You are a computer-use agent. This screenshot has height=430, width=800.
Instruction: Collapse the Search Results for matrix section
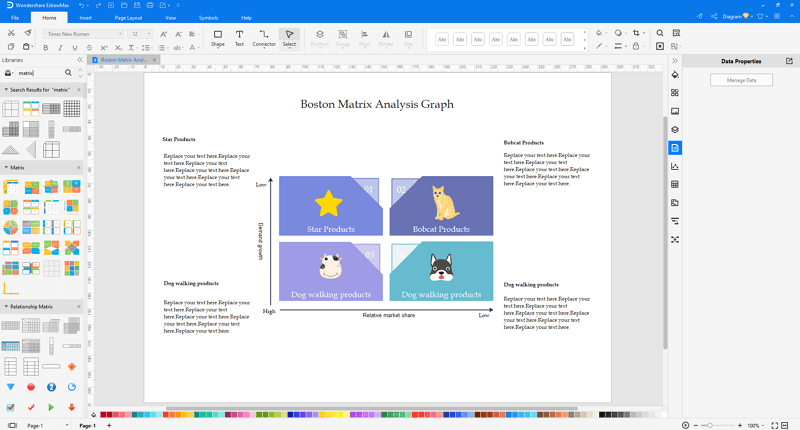pyautogui.click(x=6, y=90)
